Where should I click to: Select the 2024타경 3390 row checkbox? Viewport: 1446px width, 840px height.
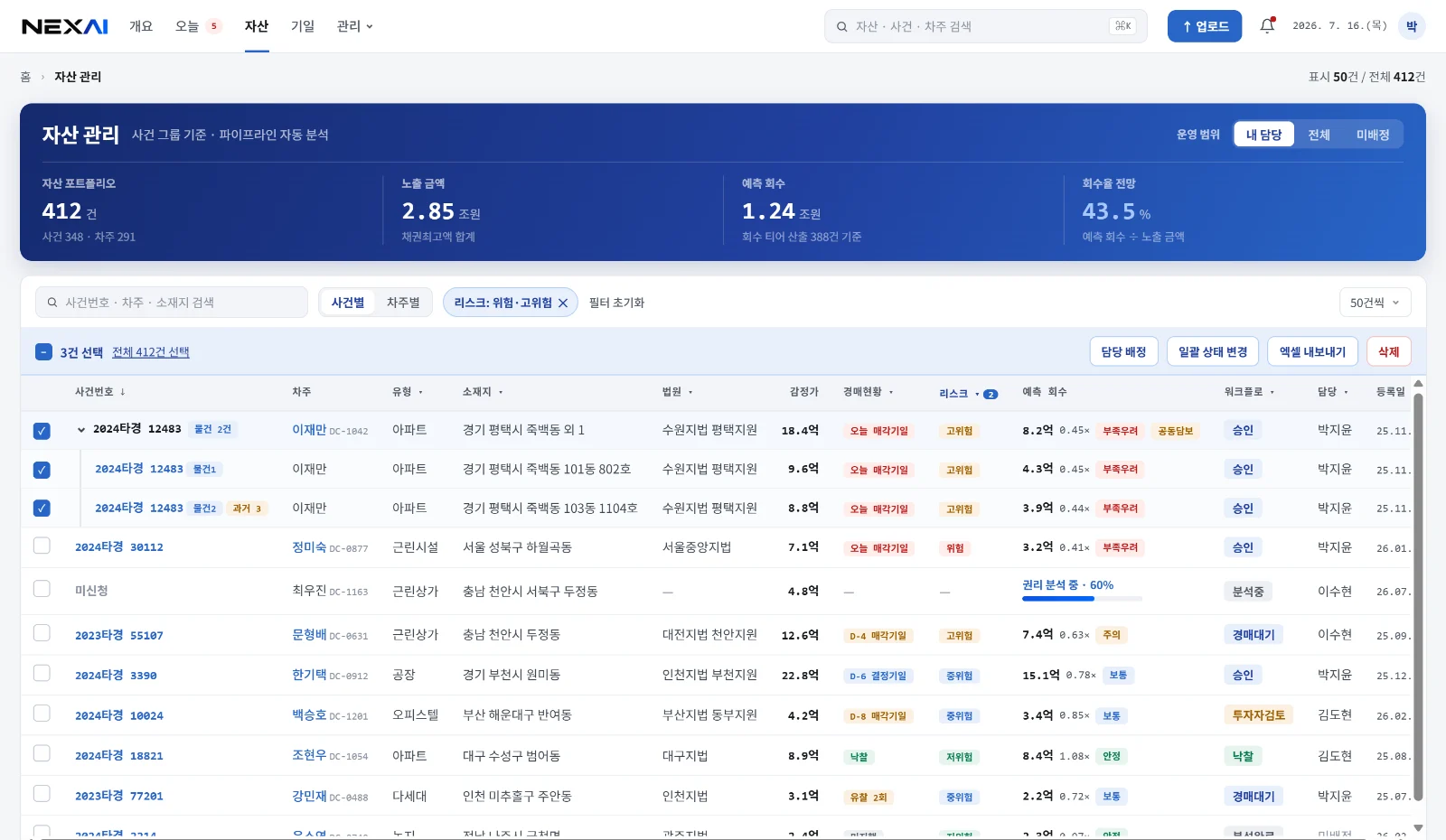(42, 673)
